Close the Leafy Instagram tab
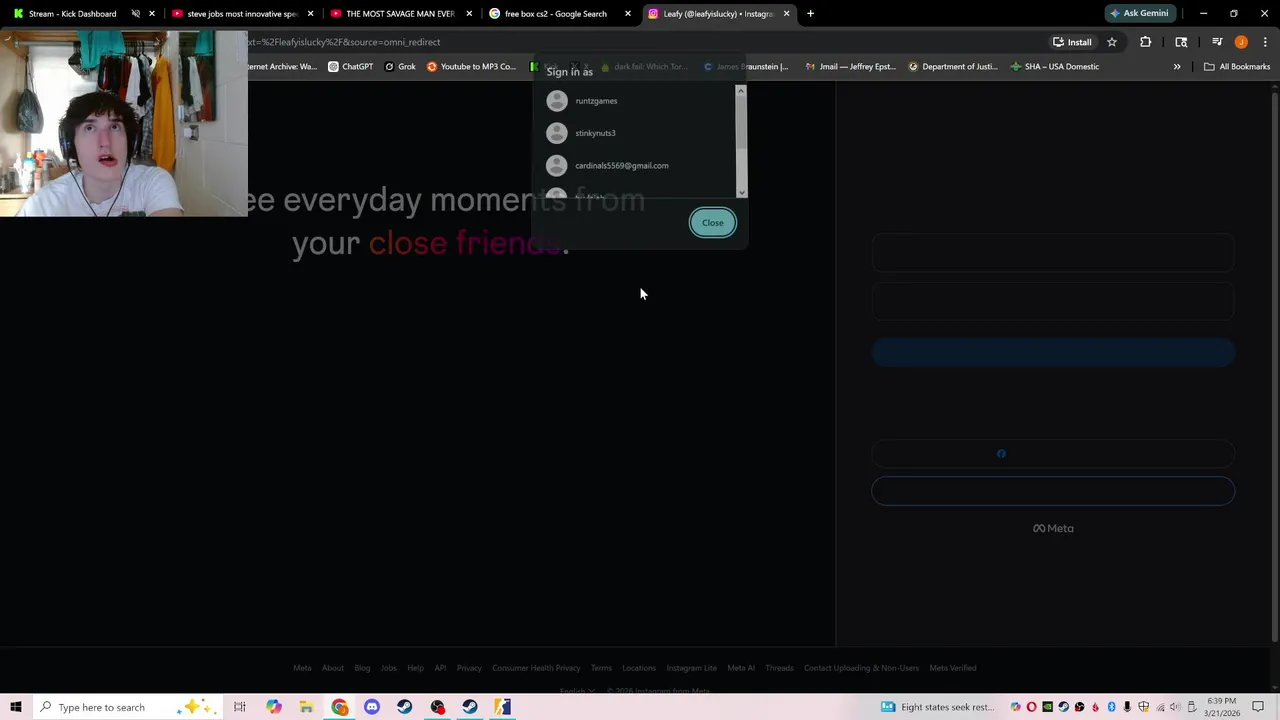The width and height of the screenshot is (1280, 720). pos(786,14)
